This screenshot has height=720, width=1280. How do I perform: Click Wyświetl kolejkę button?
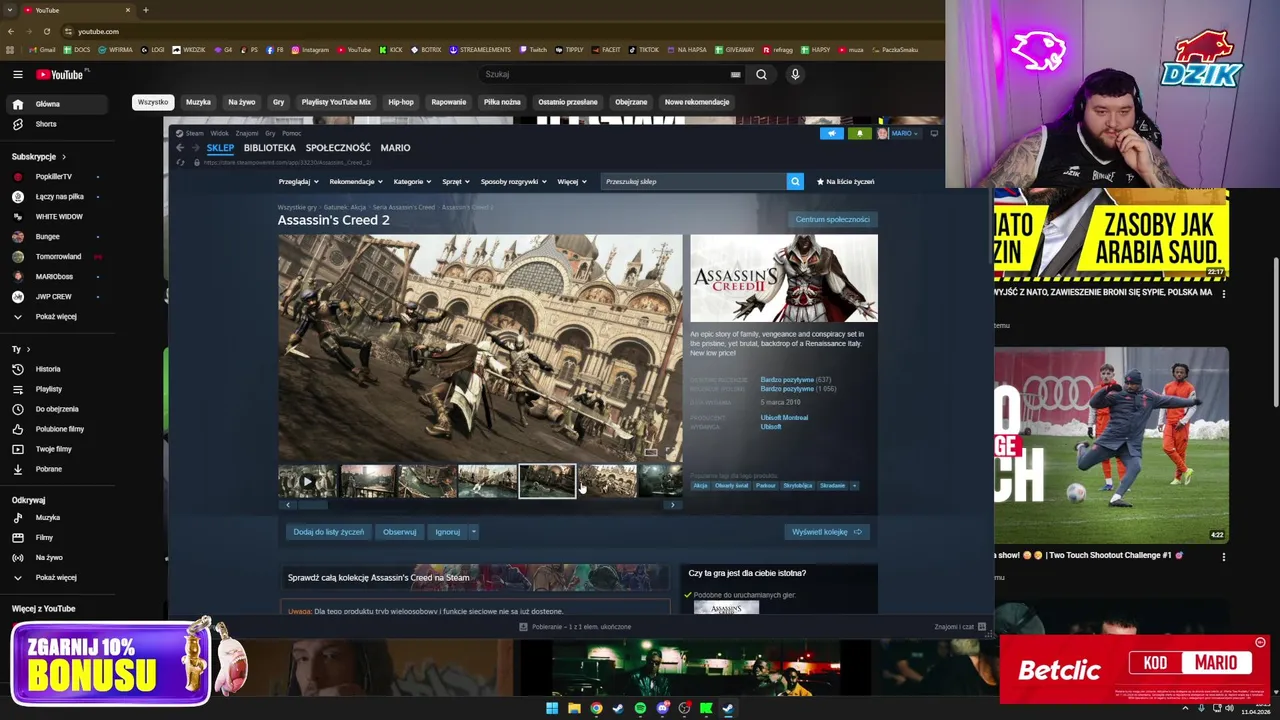tap(827, 532)
